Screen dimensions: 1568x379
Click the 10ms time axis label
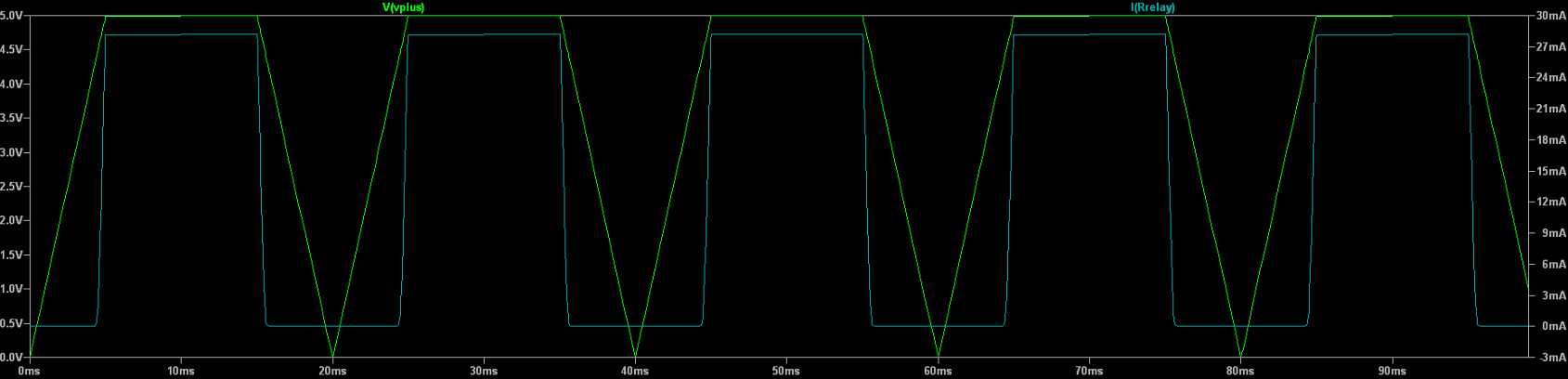tap(181, 371)
